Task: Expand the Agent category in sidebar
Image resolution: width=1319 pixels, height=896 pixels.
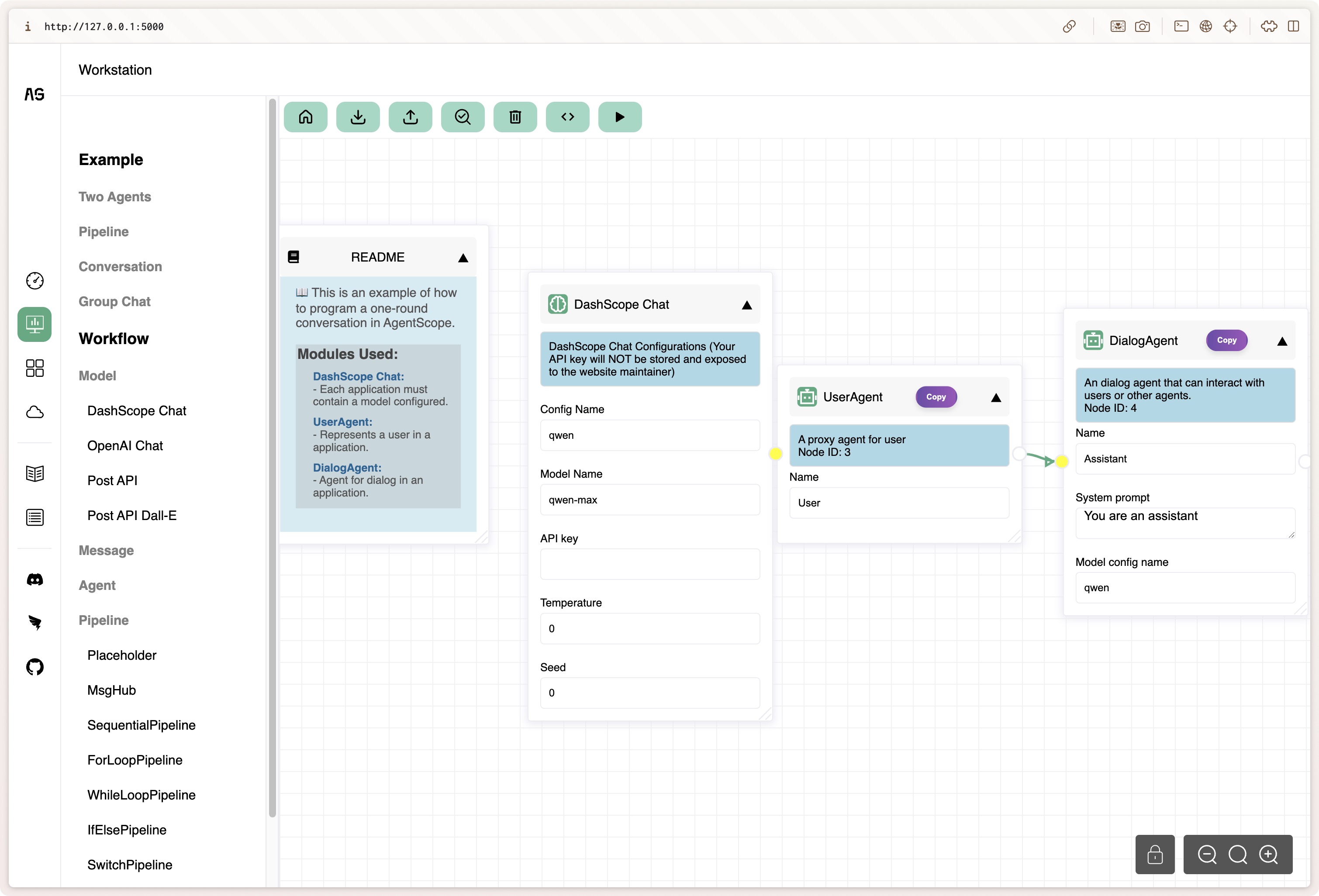Action: [97, 586]
